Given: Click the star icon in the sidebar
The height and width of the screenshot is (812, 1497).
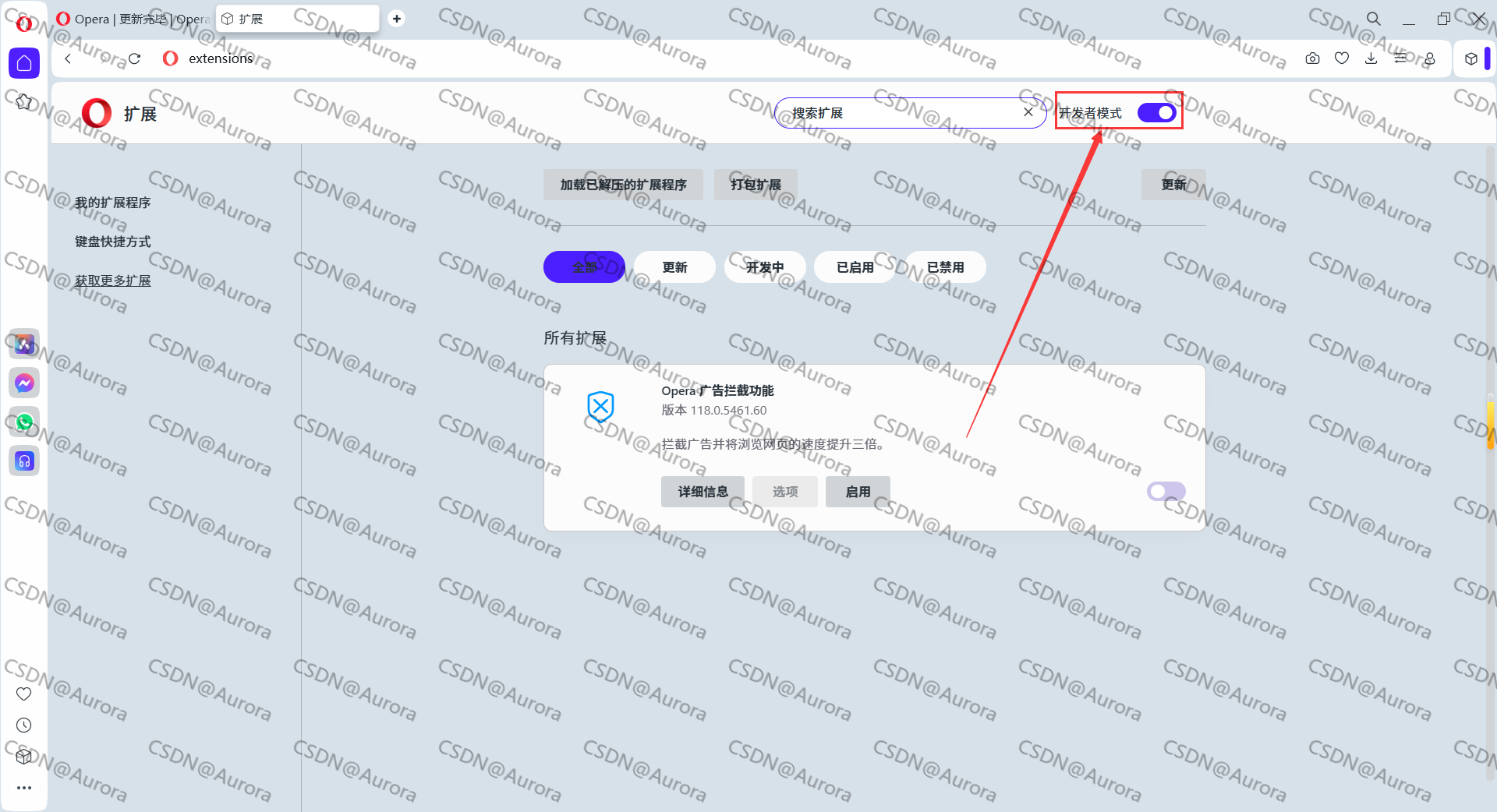Looking at the screenshot, I should click(x=24, y=102).
